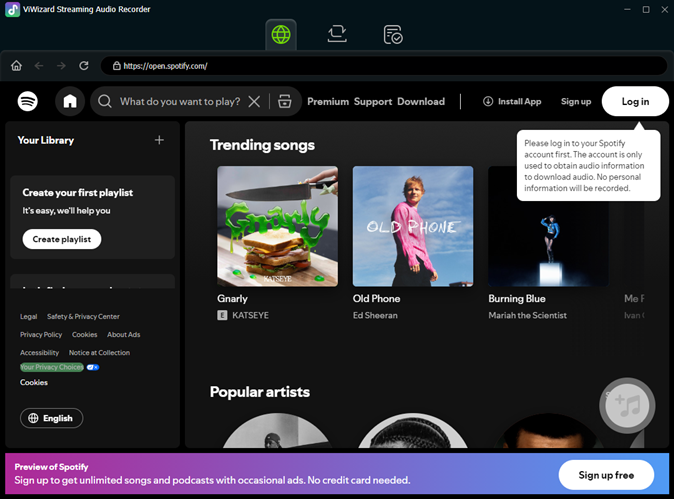Click the Gnarly song title
The width and height of the screenshot is (674, 499).
coord(232,299)
